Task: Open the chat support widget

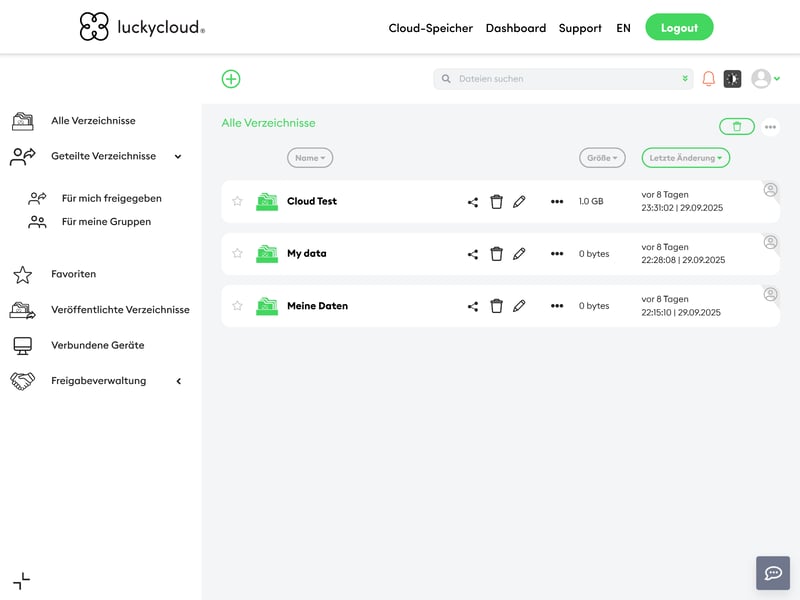Action: pos(773,573)
